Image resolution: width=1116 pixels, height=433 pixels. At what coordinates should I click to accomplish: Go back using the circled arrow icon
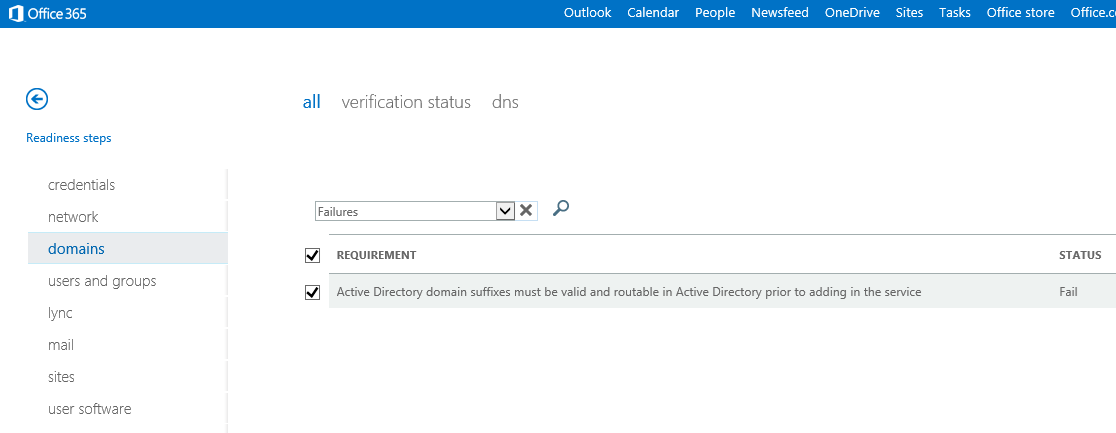click(37, 99)
